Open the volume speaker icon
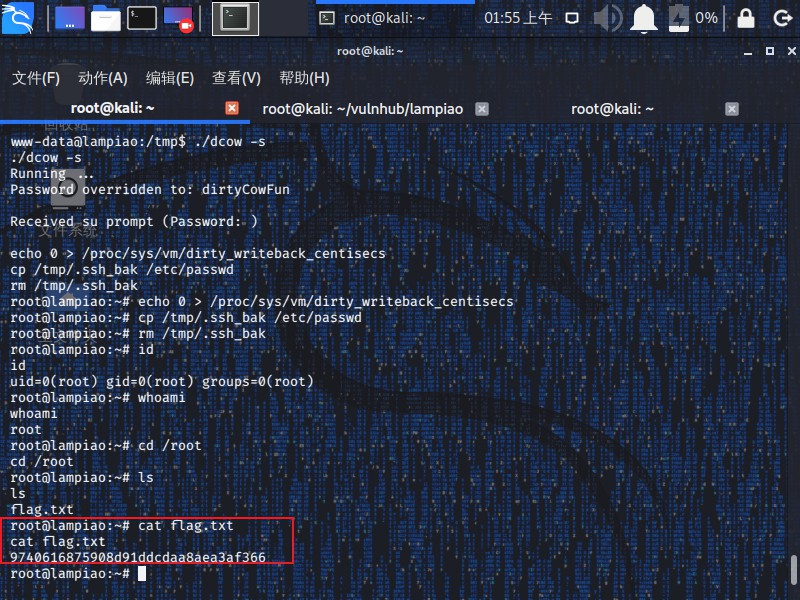 point(608,19)
